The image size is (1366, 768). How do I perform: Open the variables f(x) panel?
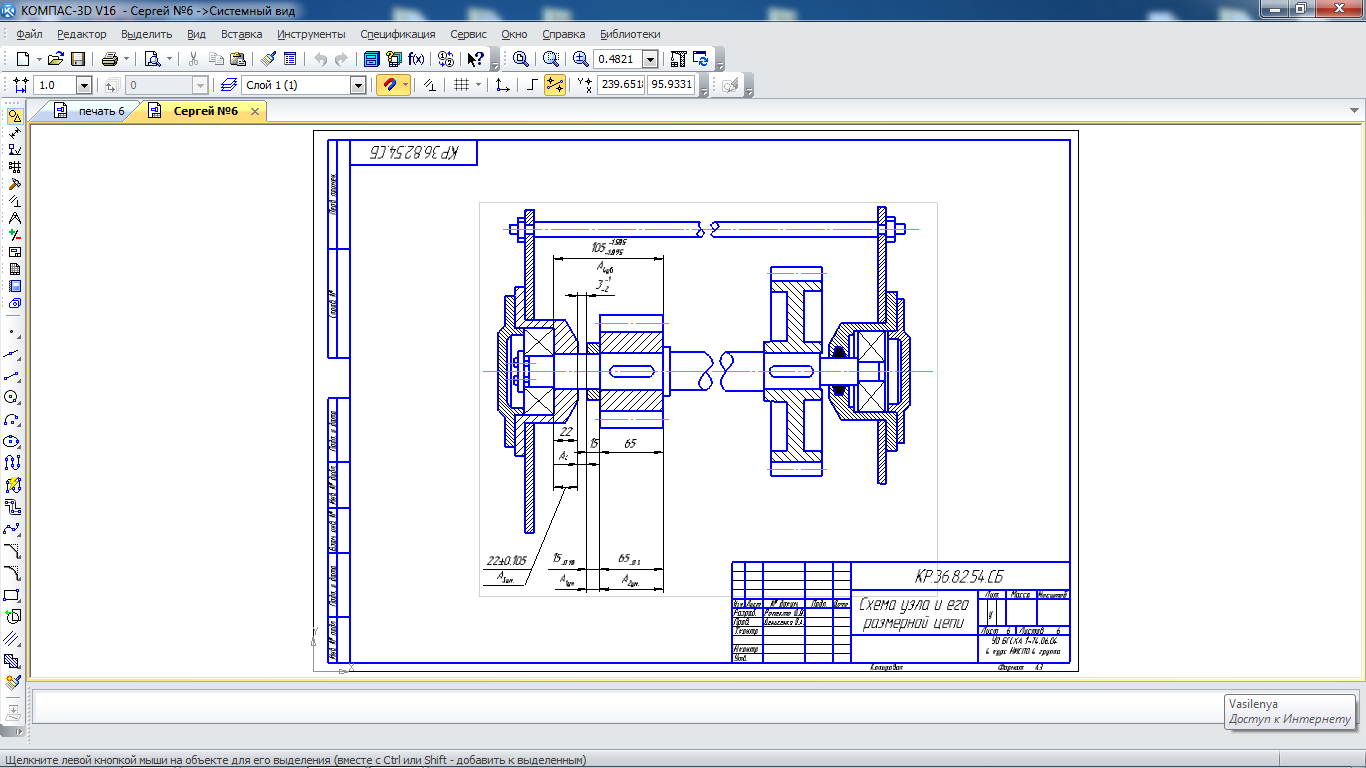pyautogui.click(x=416, y=59)
